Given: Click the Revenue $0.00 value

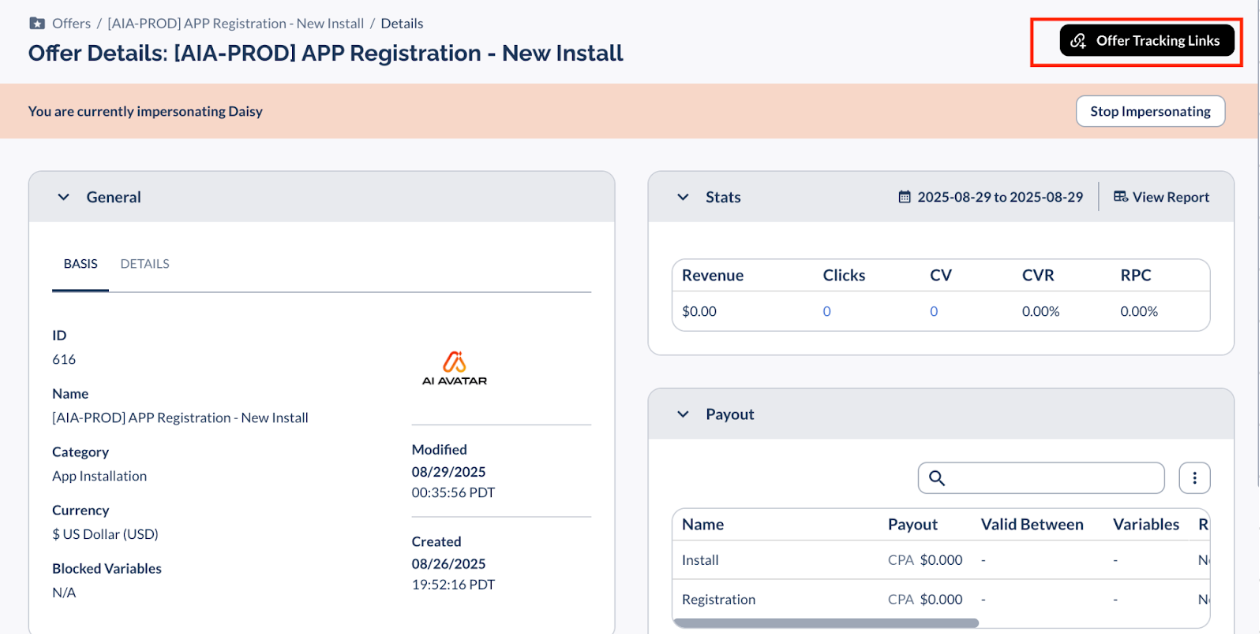Looking at the screenshot, I should [x=699, y=311].
